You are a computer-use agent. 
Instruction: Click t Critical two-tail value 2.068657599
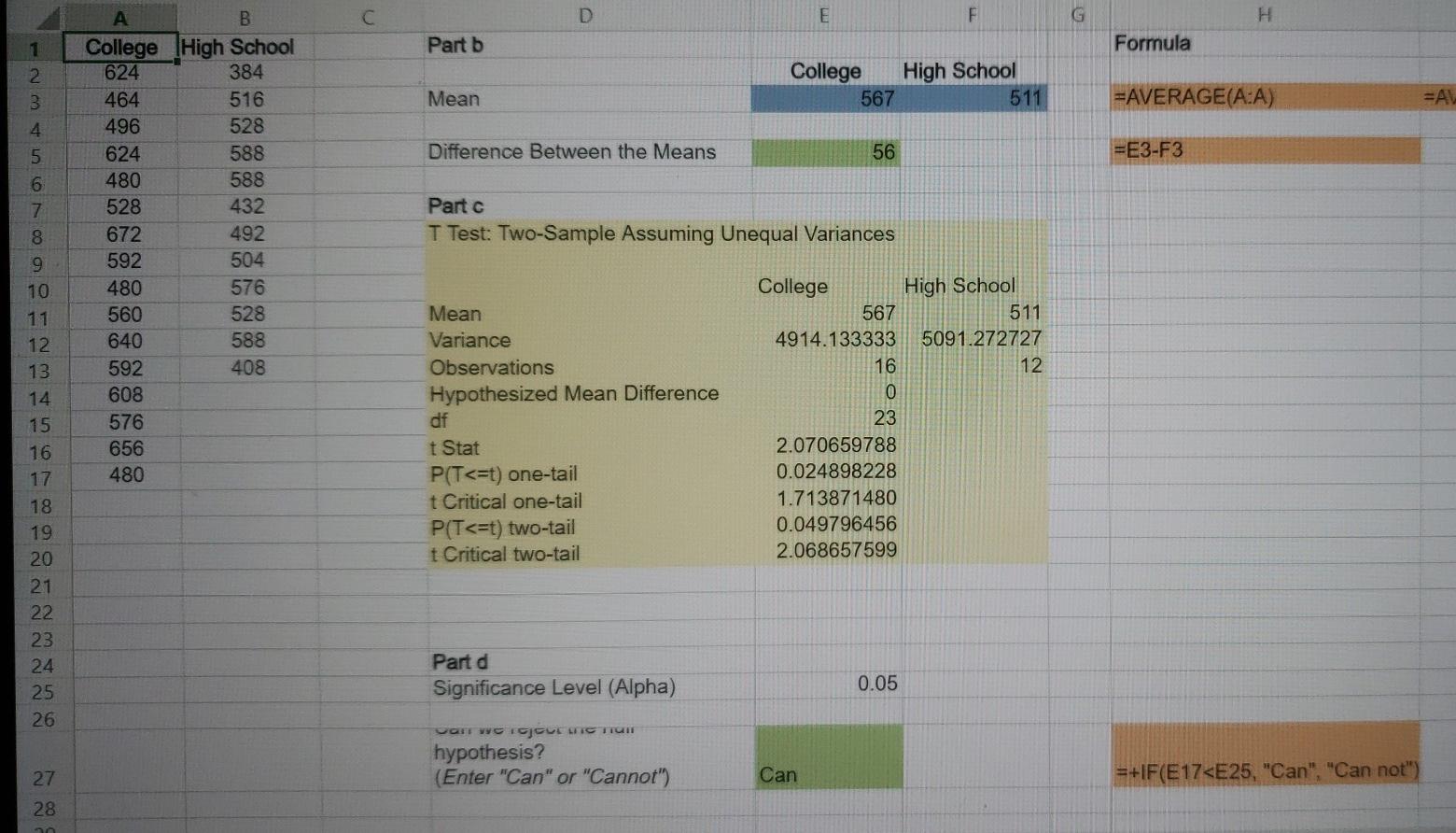[x=835, y=551]
